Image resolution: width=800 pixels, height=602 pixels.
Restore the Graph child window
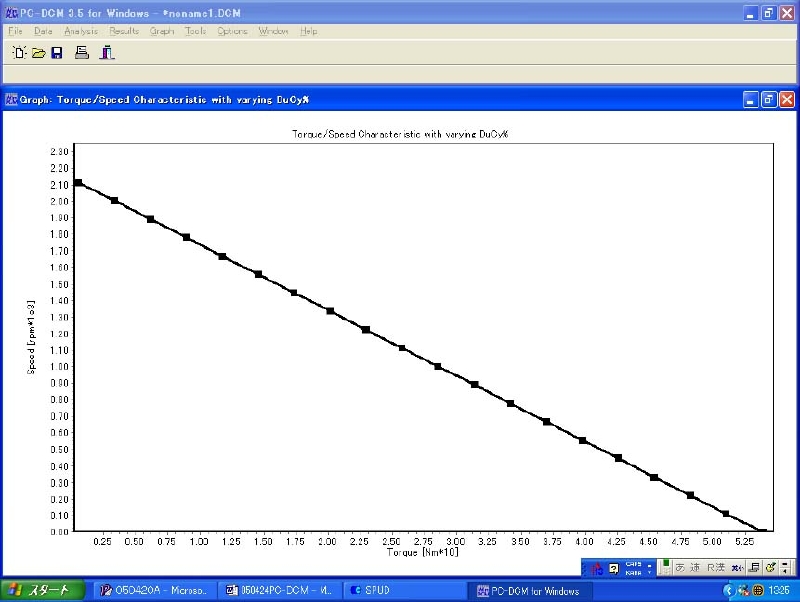tap(769, 99)
